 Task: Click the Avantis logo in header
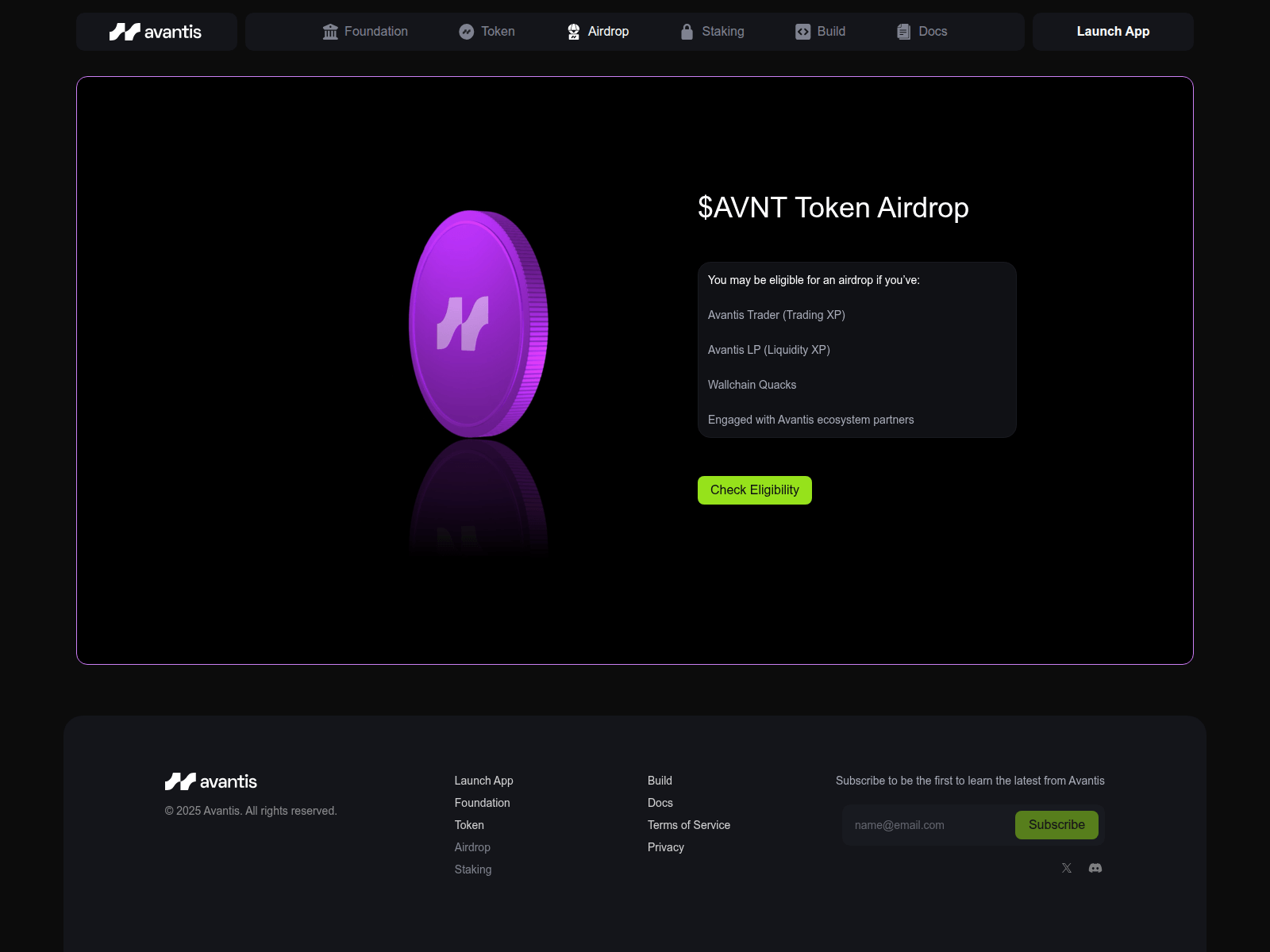pyautogui.click(x=156, y=32)
